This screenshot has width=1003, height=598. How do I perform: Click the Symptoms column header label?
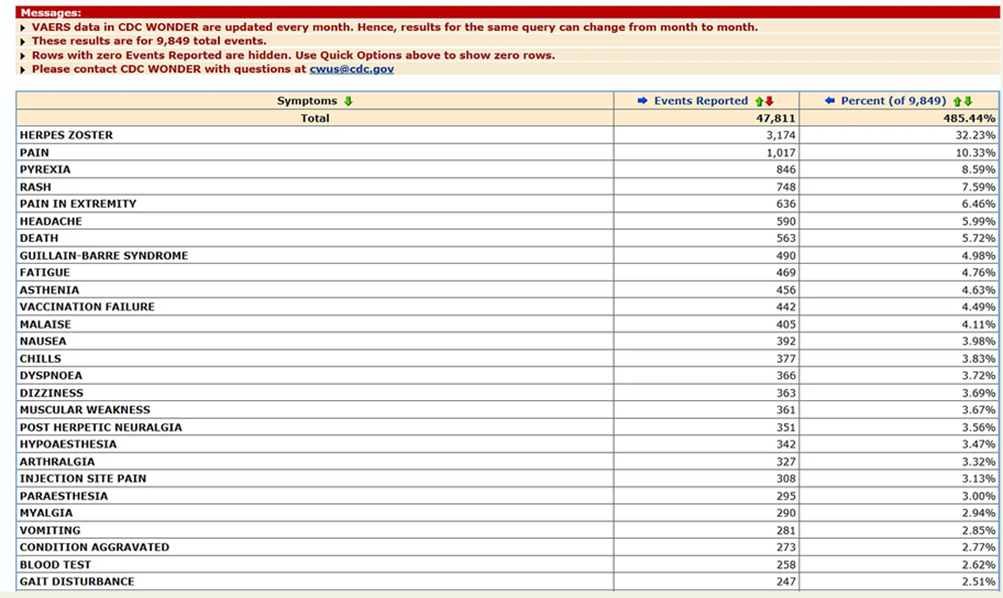coord(306,100)
